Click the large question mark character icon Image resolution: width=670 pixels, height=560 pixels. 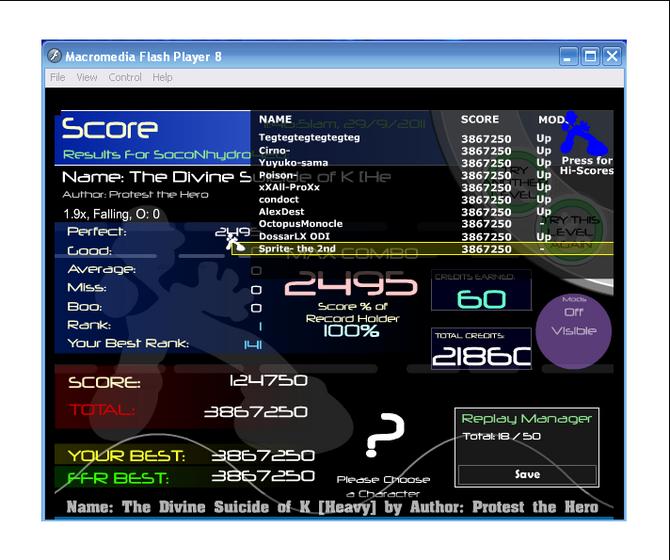coord(385,435)
